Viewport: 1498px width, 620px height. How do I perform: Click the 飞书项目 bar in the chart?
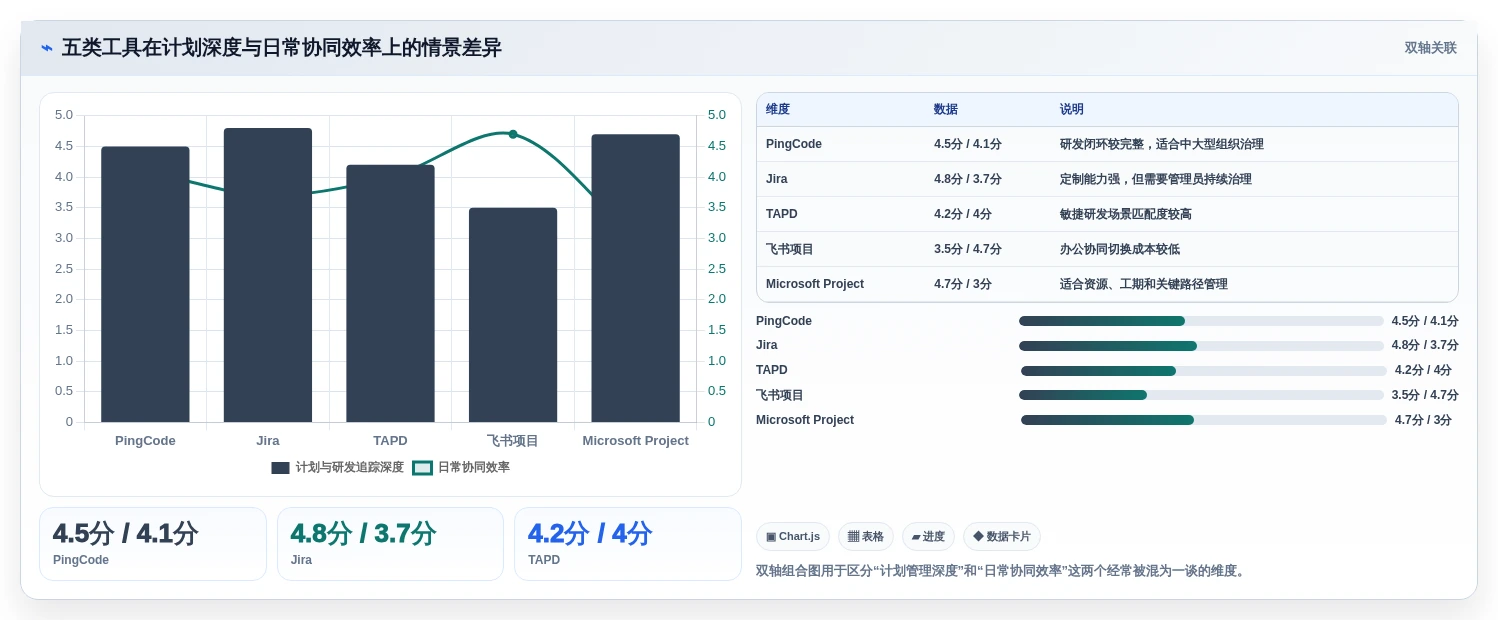[x=513, y=315]
